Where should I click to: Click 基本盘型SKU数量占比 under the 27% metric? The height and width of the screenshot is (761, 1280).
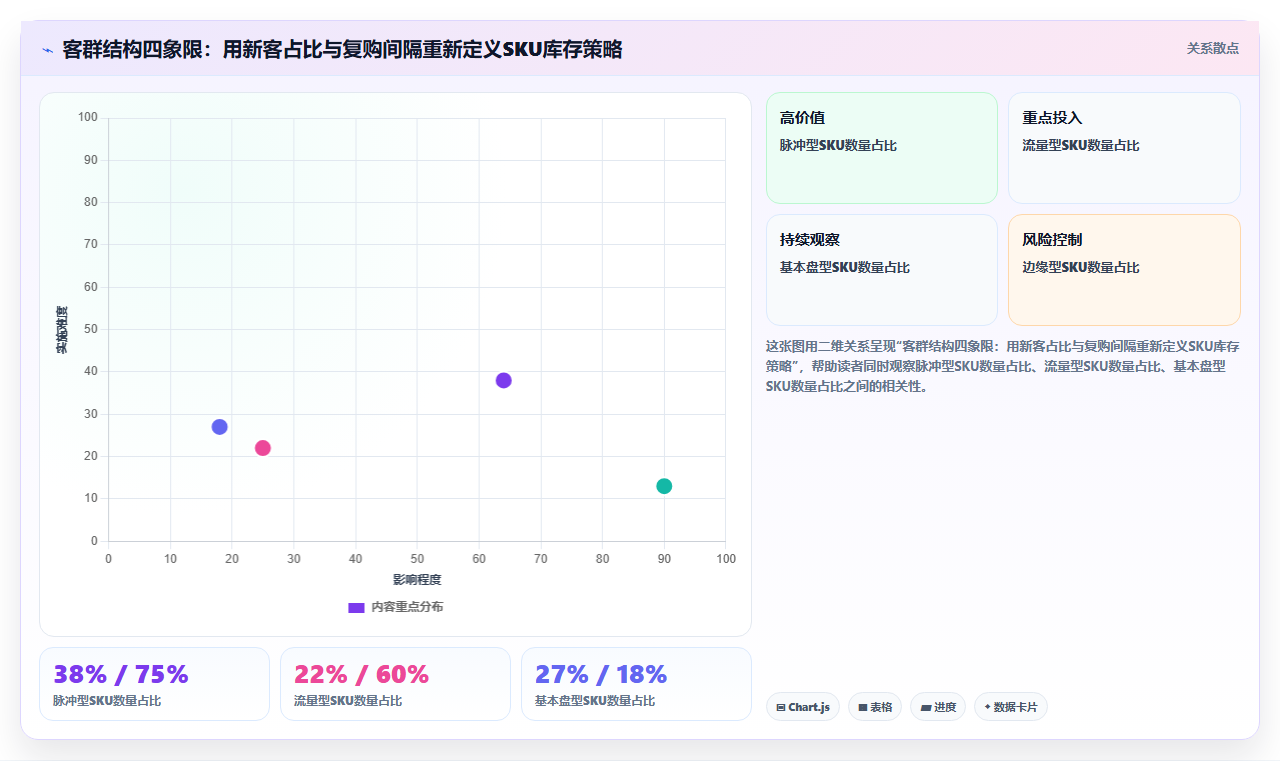coord(595,701)
